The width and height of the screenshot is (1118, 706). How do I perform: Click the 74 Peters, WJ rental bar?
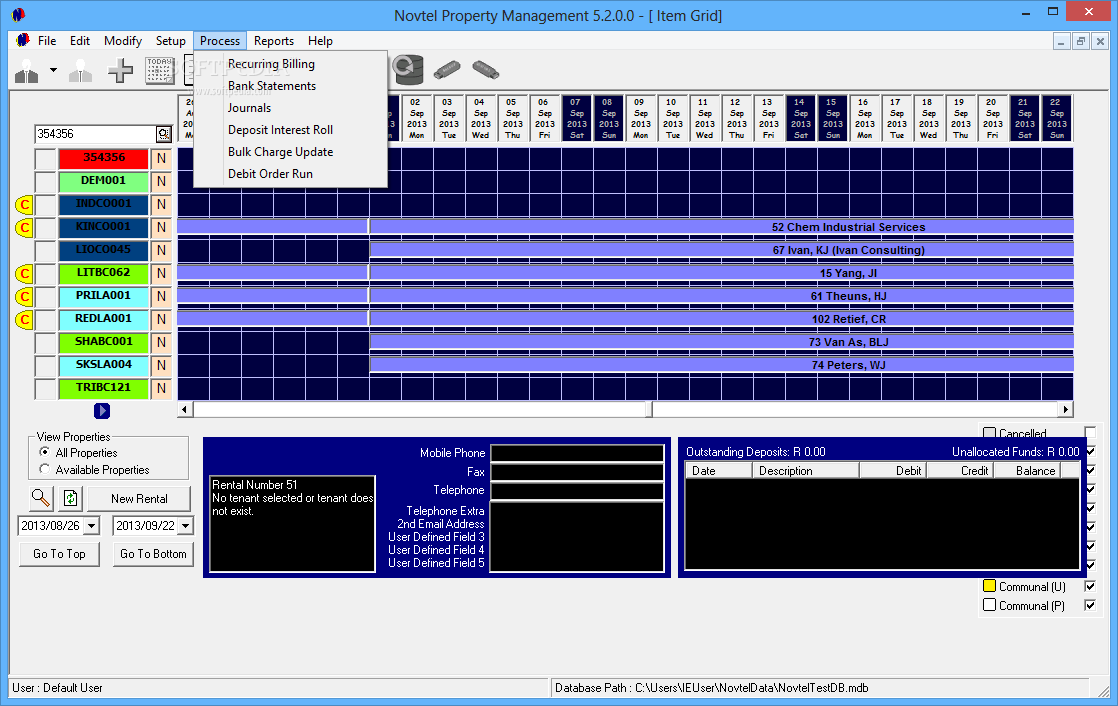[x=722, y=365]
